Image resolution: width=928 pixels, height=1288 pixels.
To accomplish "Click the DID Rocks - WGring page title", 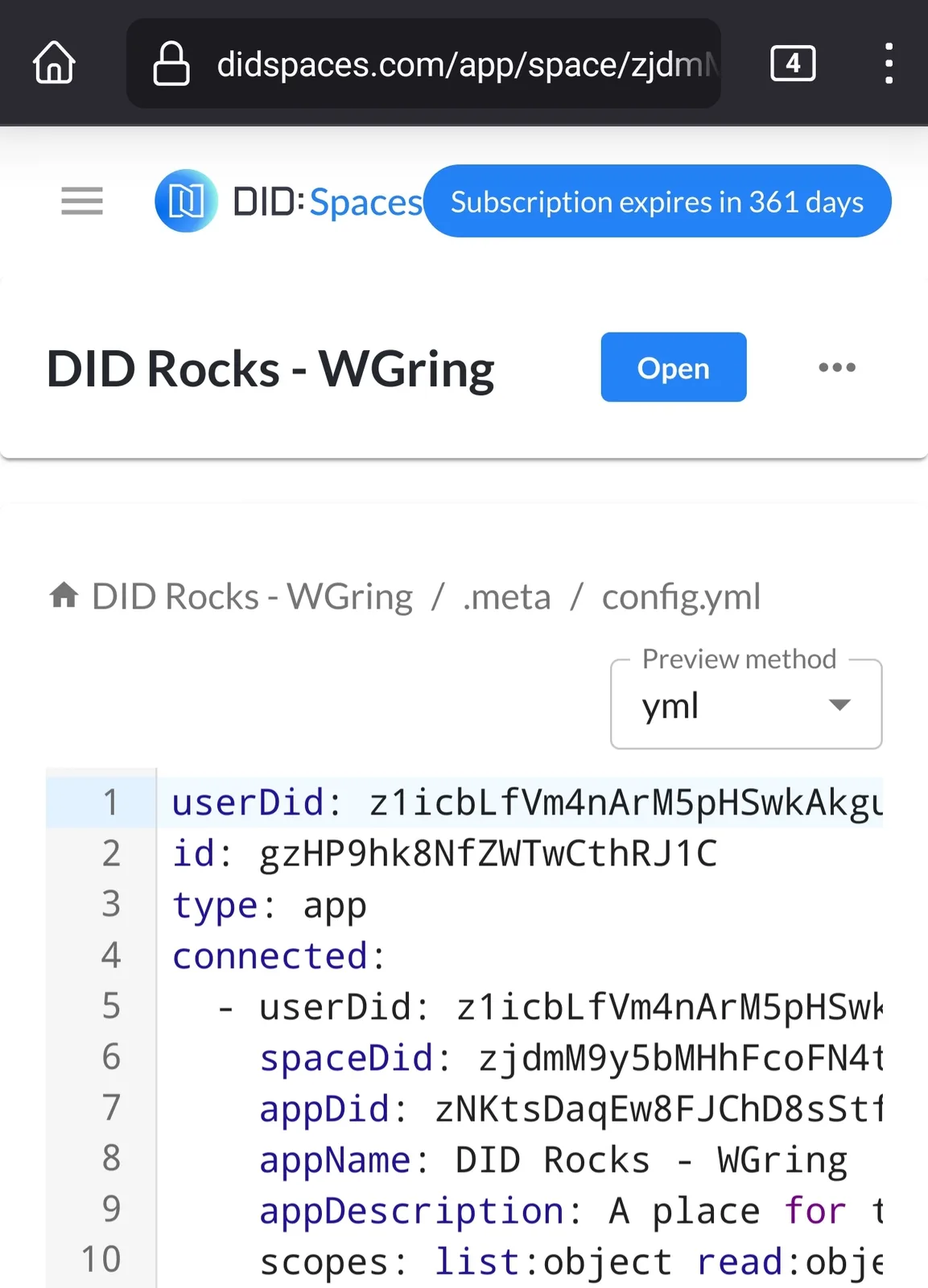I will point(270,369).
